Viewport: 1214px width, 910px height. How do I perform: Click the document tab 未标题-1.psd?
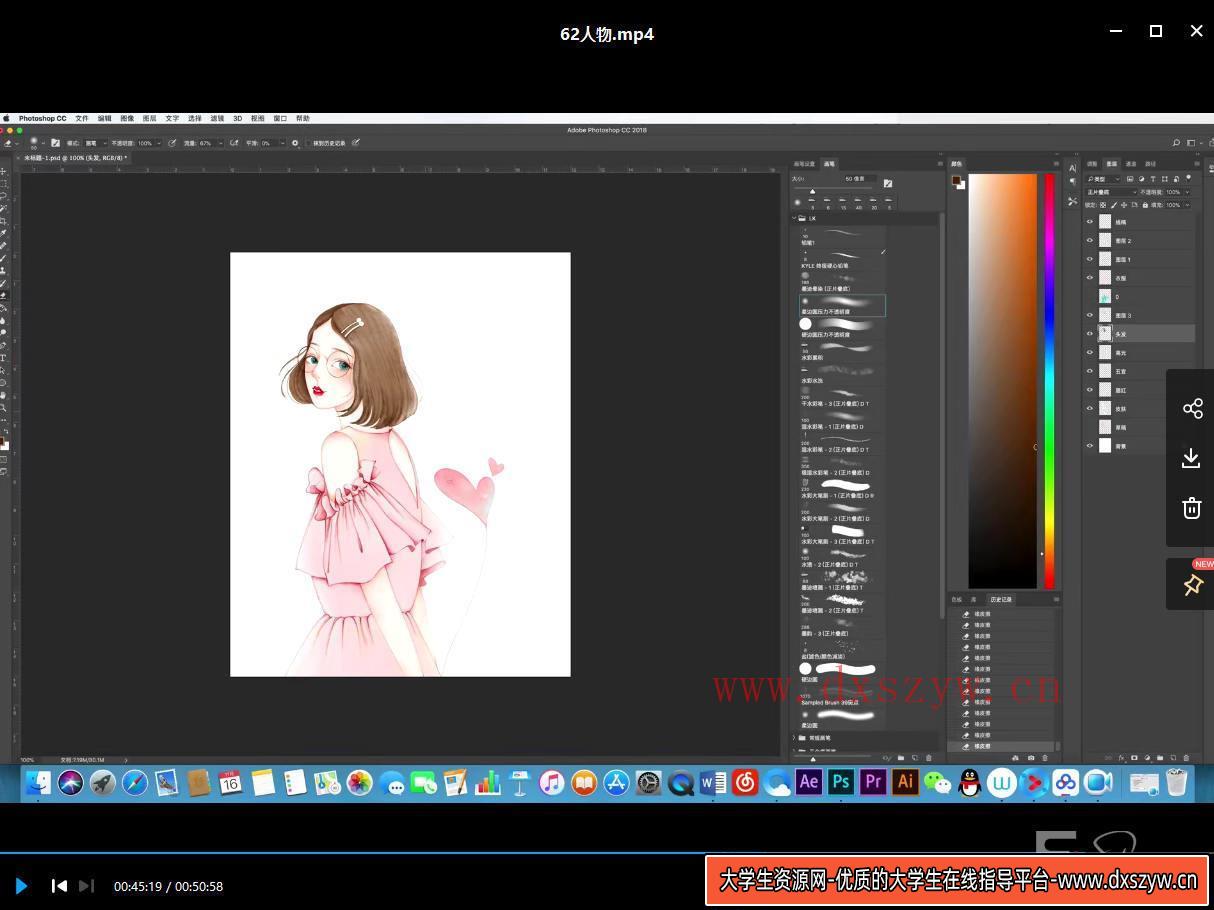75,157
